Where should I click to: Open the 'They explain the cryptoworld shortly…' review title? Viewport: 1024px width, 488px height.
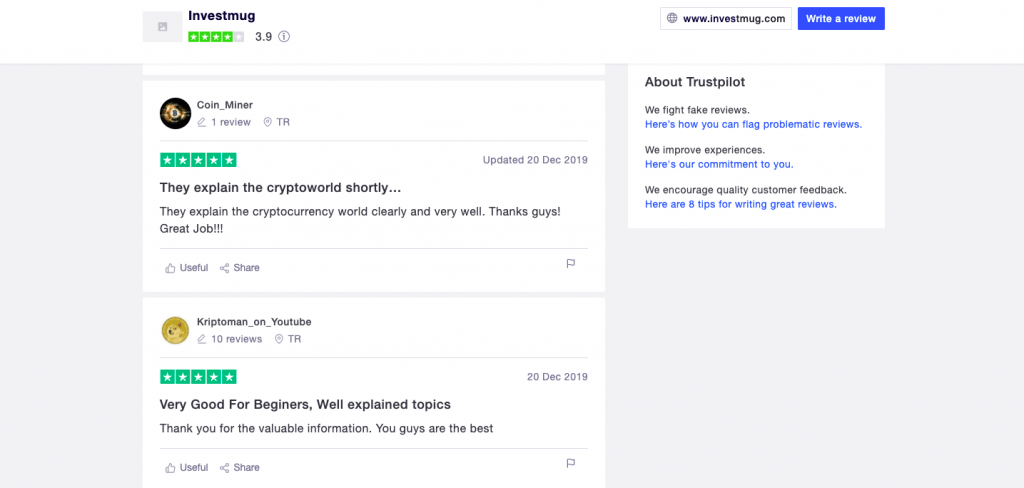pos(280,187)
